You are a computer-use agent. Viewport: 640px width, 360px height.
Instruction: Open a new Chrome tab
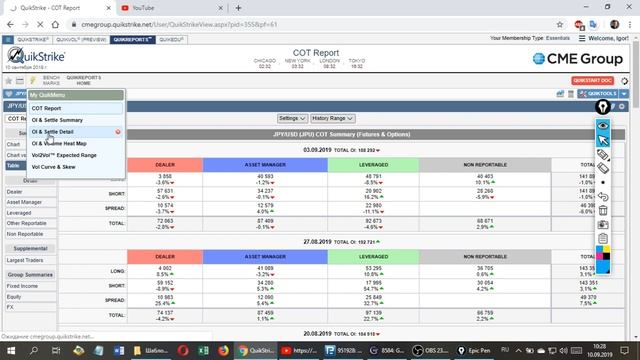238,8
